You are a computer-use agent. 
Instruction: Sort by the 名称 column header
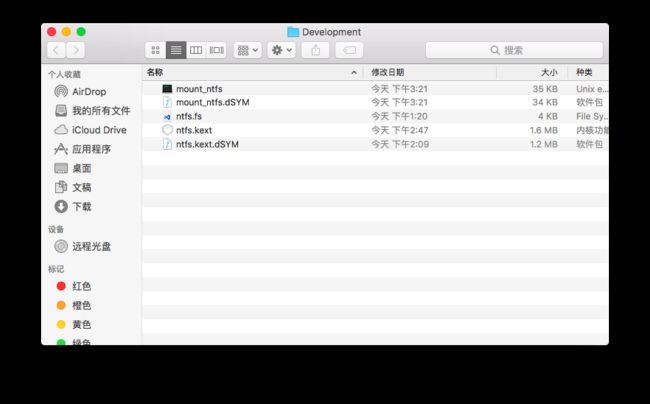tap(252, 73)
